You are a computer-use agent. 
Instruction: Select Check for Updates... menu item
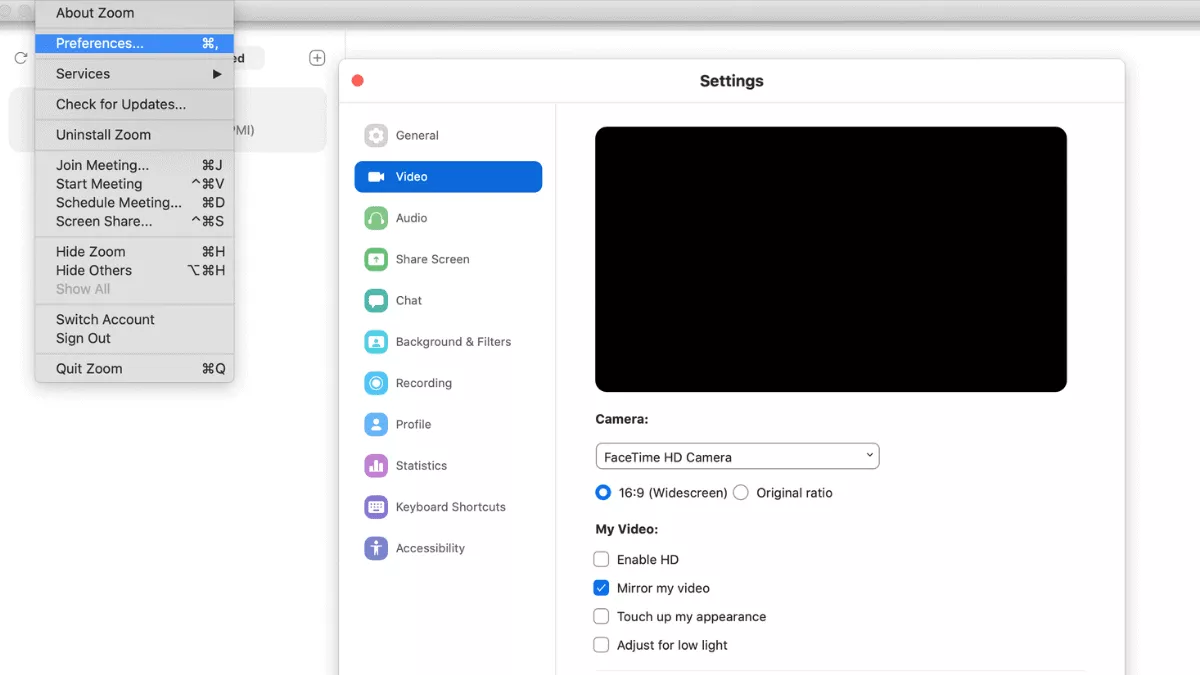point(134,104)
